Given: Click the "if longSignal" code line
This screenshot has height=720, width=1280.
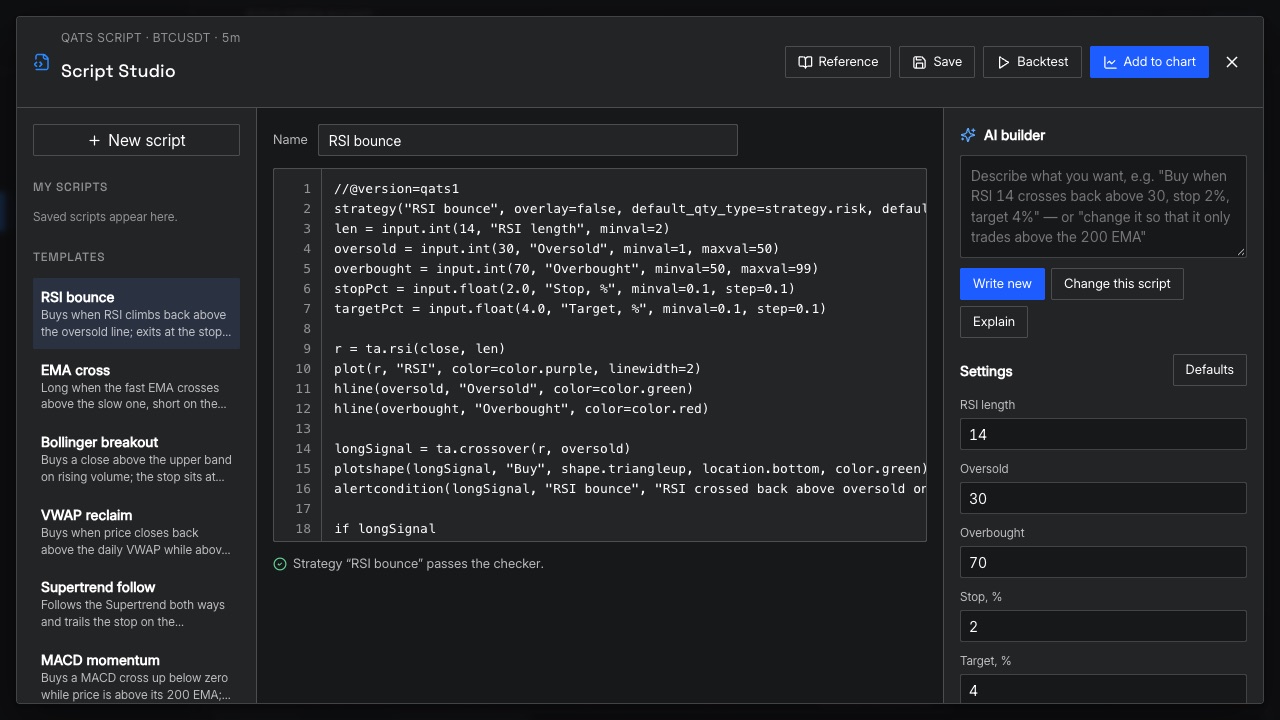Looking at the screenshot, I should pos(385,529).
